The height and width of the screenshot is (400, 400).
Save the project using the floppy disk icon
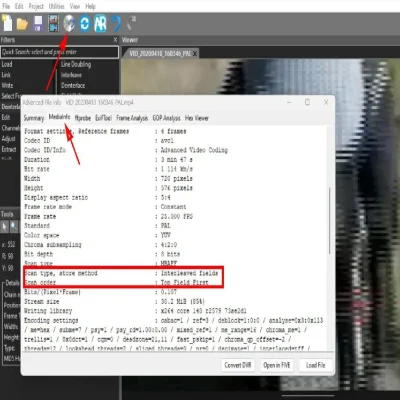click(38, 24)
